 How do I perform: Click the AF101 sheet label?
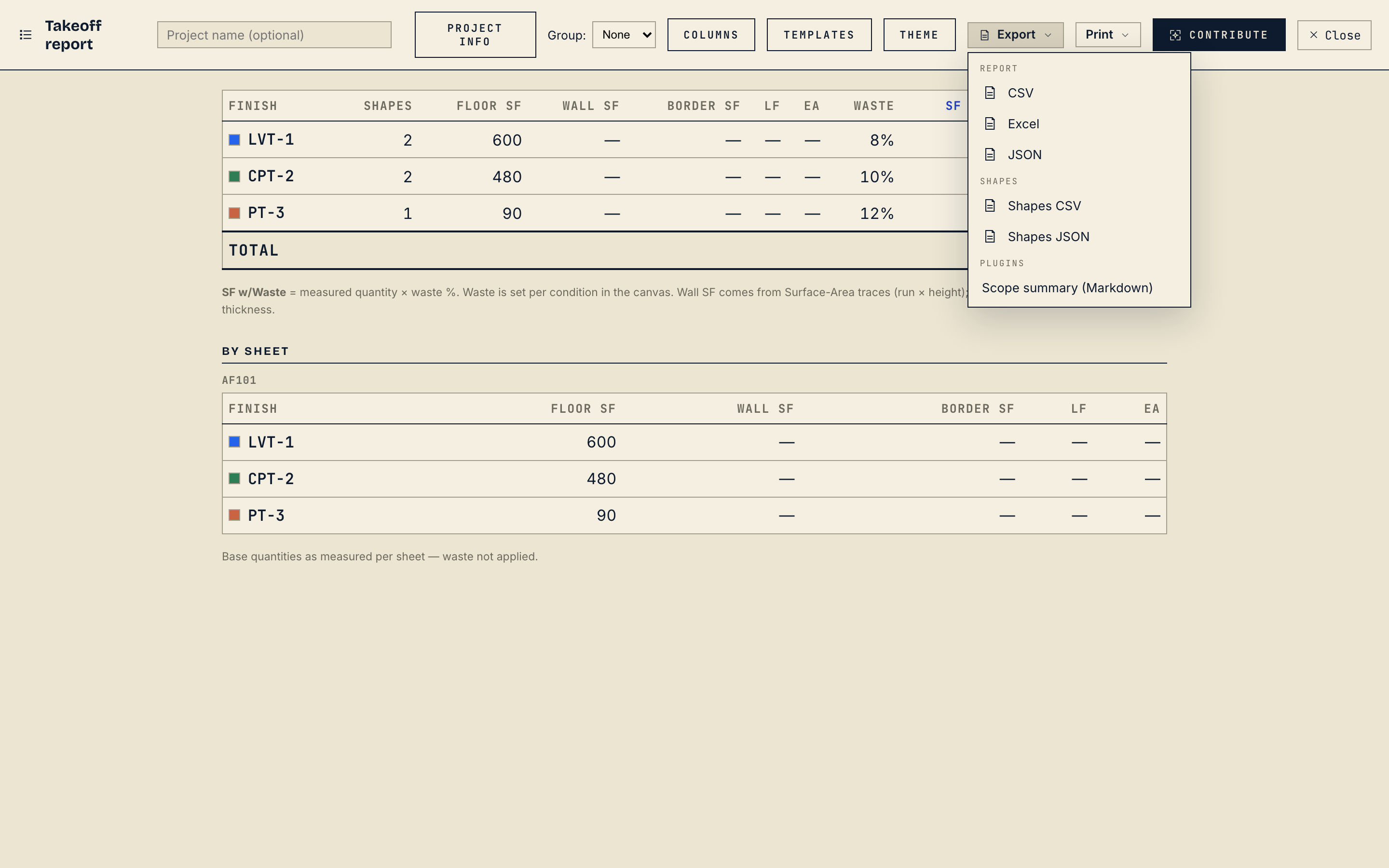tap(239, 380)
